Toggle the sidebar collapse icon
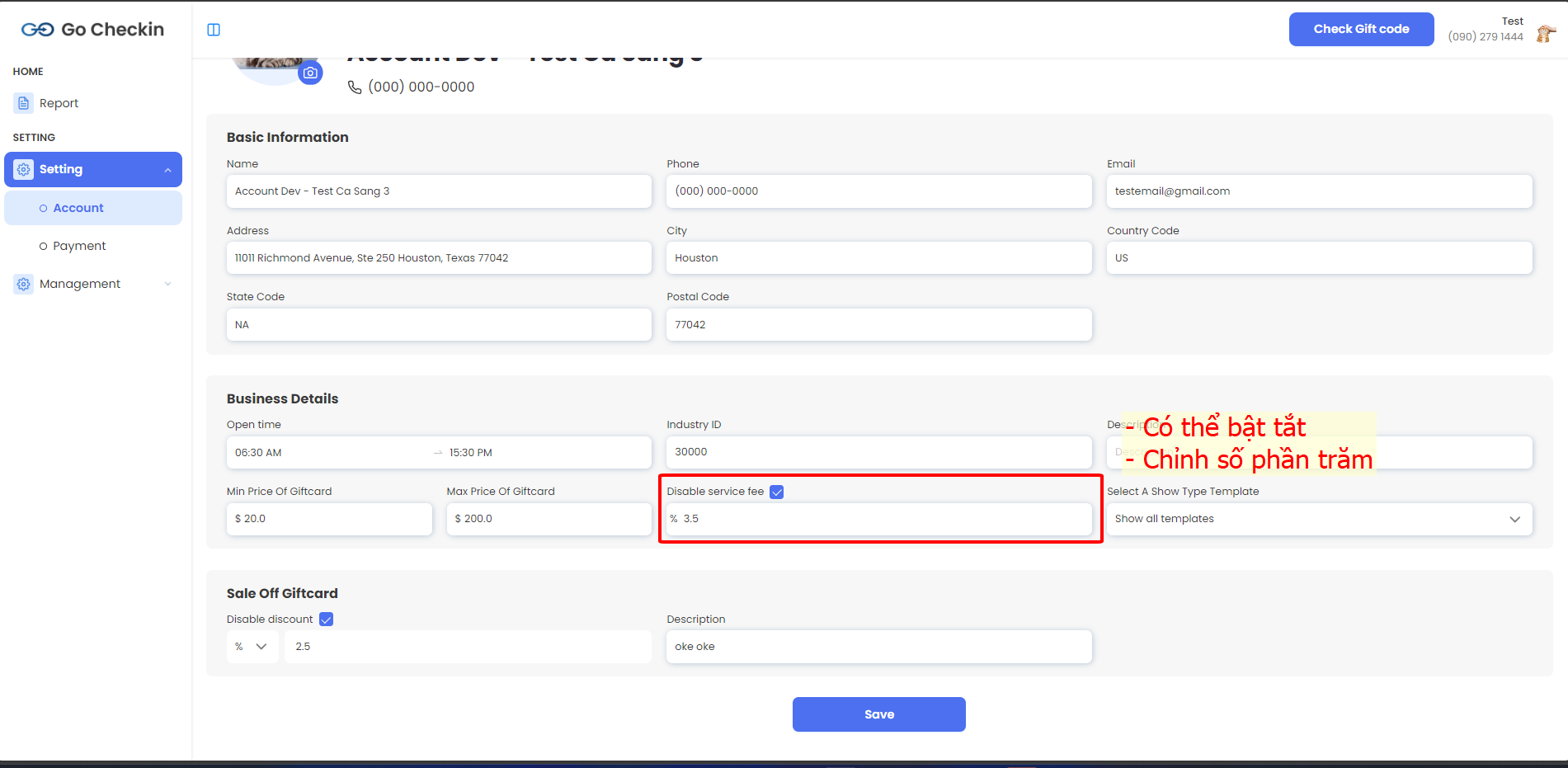 pos(214,30)
